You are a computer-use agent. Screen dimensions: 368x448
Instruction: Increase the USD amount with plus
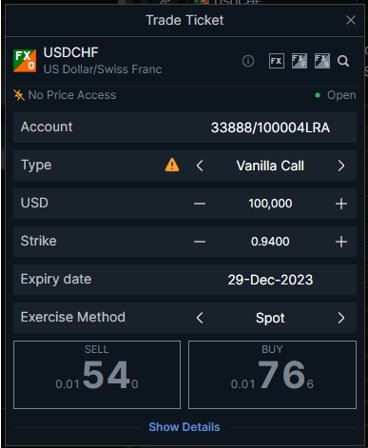click(341, 204)
